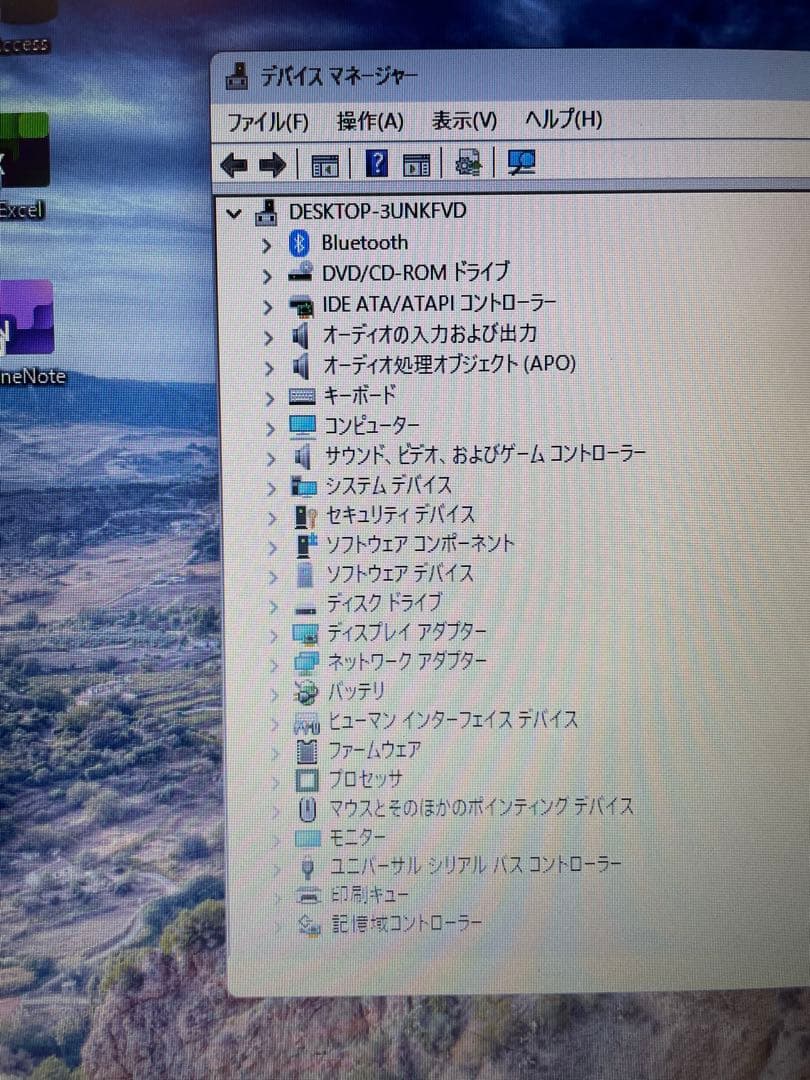Select the プロセッサ category icon
This screenshot has width=810, height=1080.
[x=308, y=779]
